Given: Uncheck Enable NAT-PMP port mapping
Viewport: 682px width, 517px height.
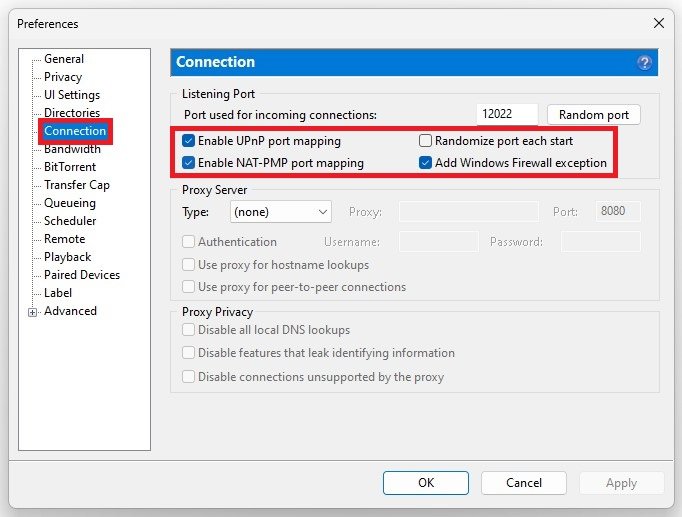Looking at the screenshot, I should (188, 163).
